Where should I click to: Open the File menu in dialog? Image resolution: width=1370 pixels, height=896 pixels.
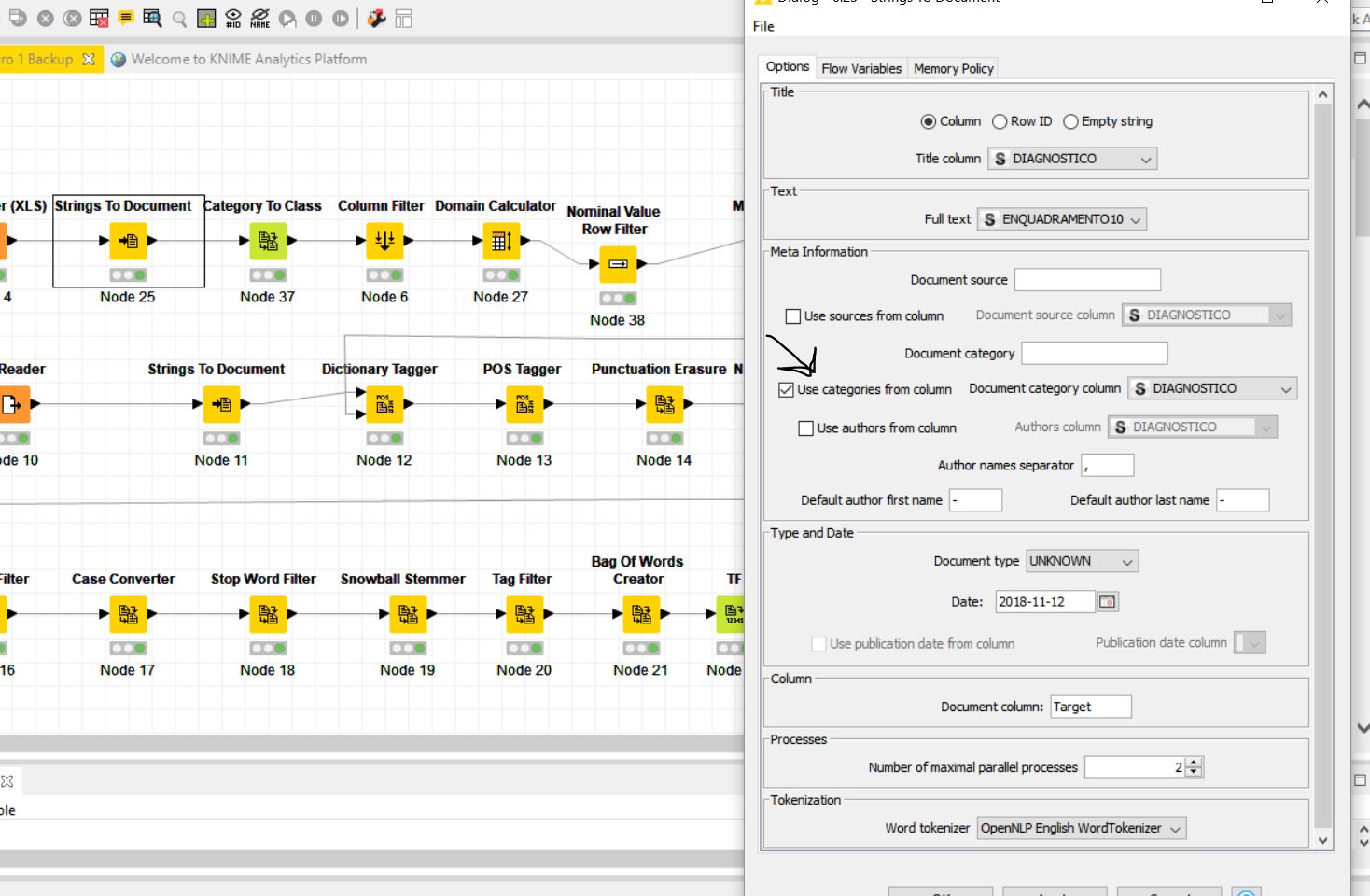(x=763, y=26)
